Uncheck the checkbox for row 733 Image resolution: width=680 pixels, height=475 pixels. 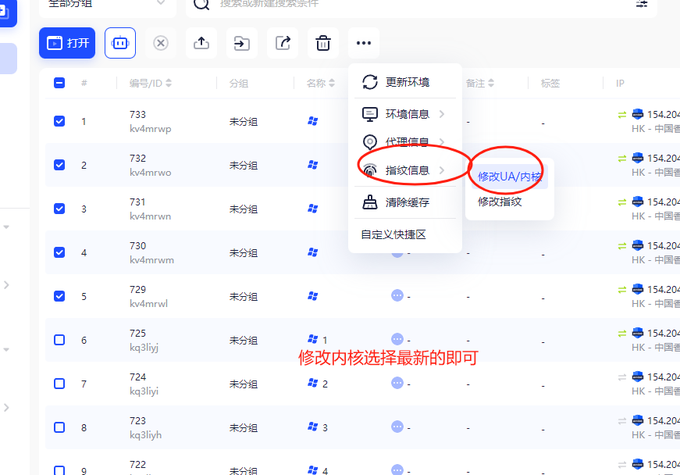tap(59, 121)
